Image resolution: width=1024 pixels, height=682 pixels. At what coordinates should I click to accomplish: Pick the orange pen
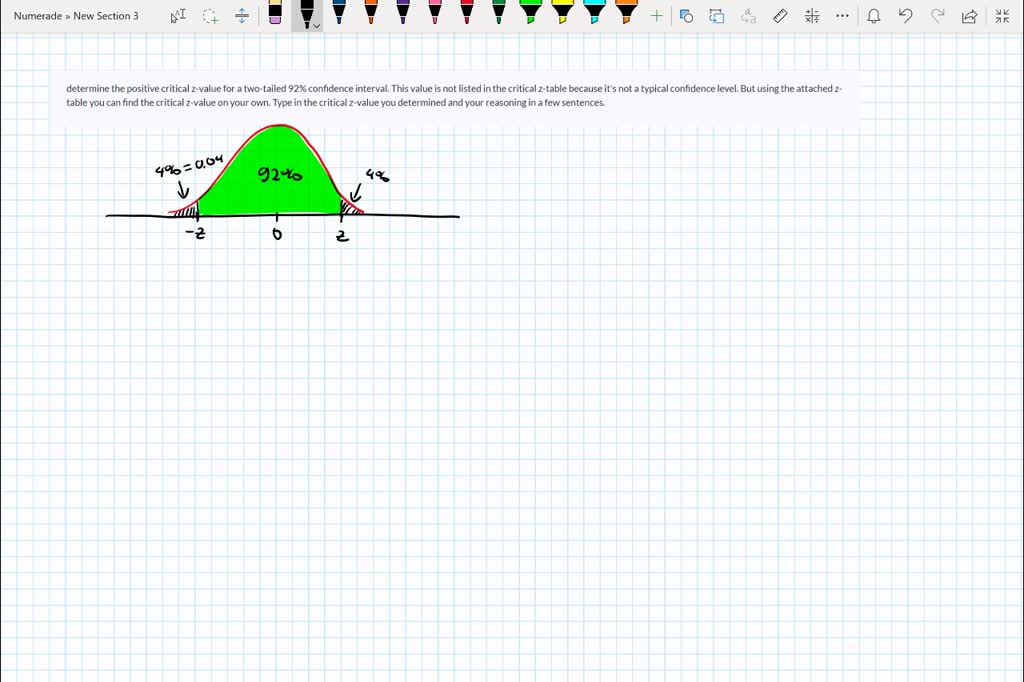point(371,12)
